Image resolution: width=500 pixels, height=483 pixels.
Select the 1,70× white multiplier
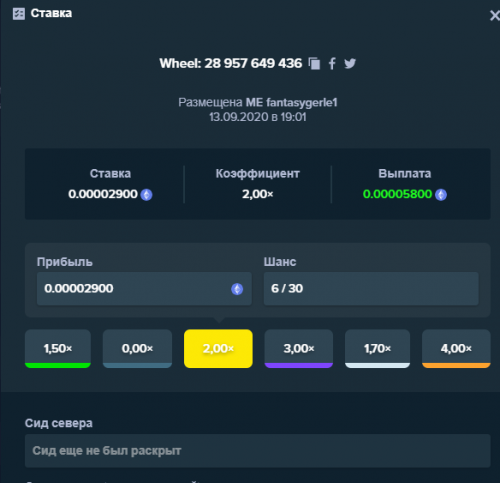point(377,349)
